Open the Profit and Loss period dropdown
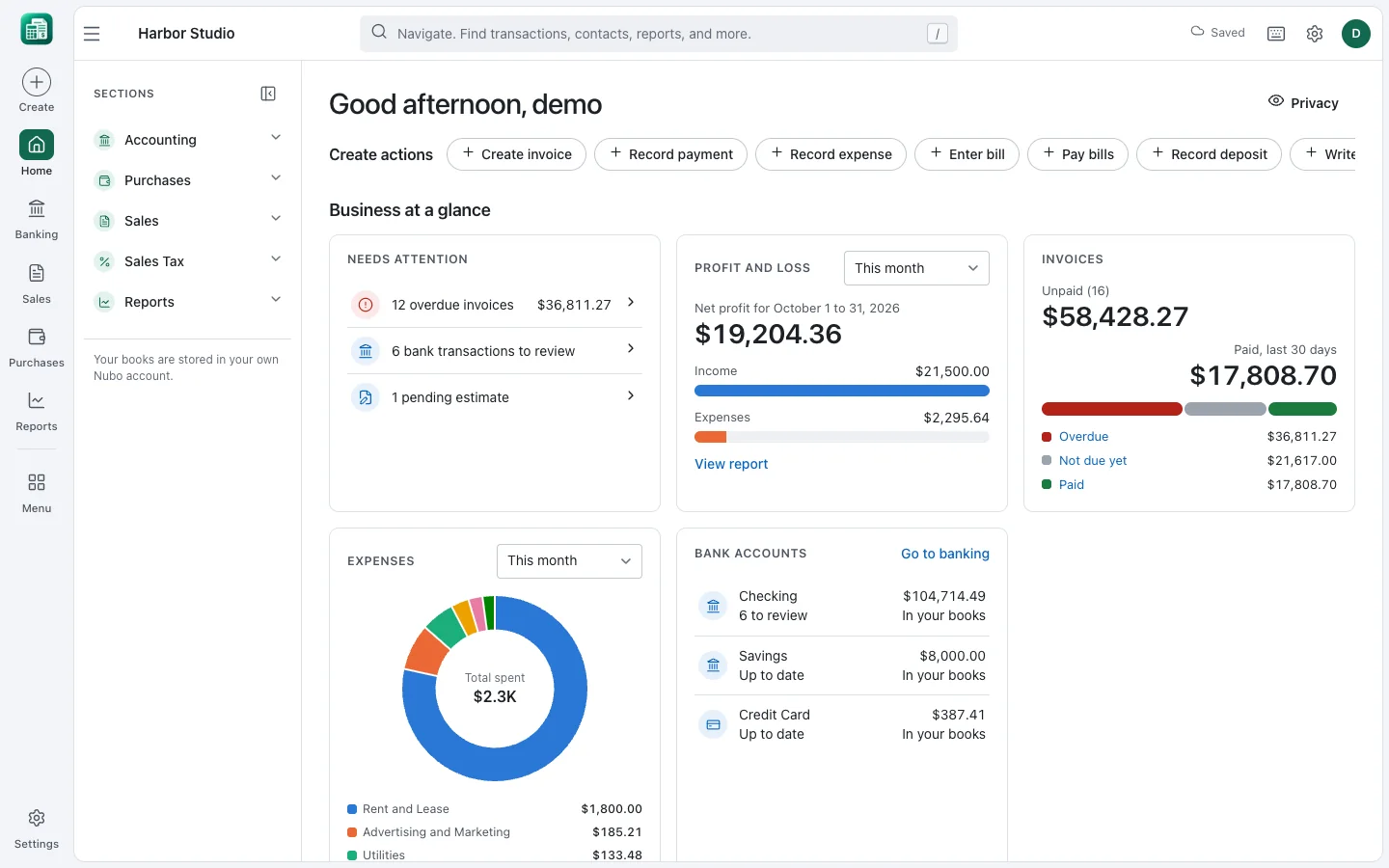Image resolution: width=1389 pixels, height=868 pixels. click(x=916, y=268)
